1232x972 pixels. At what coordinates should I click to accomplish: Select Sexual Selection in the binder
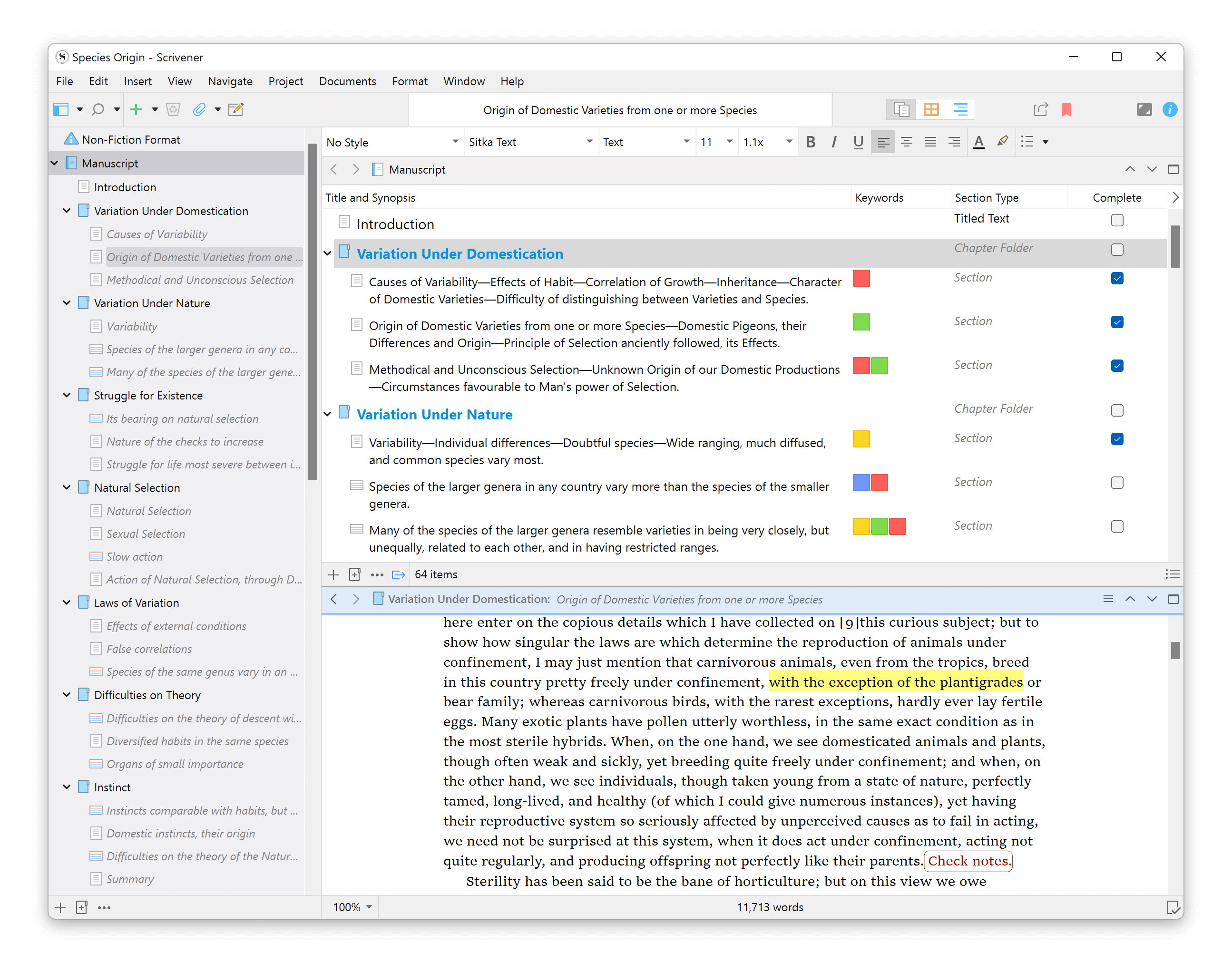[x=146, y=534]
